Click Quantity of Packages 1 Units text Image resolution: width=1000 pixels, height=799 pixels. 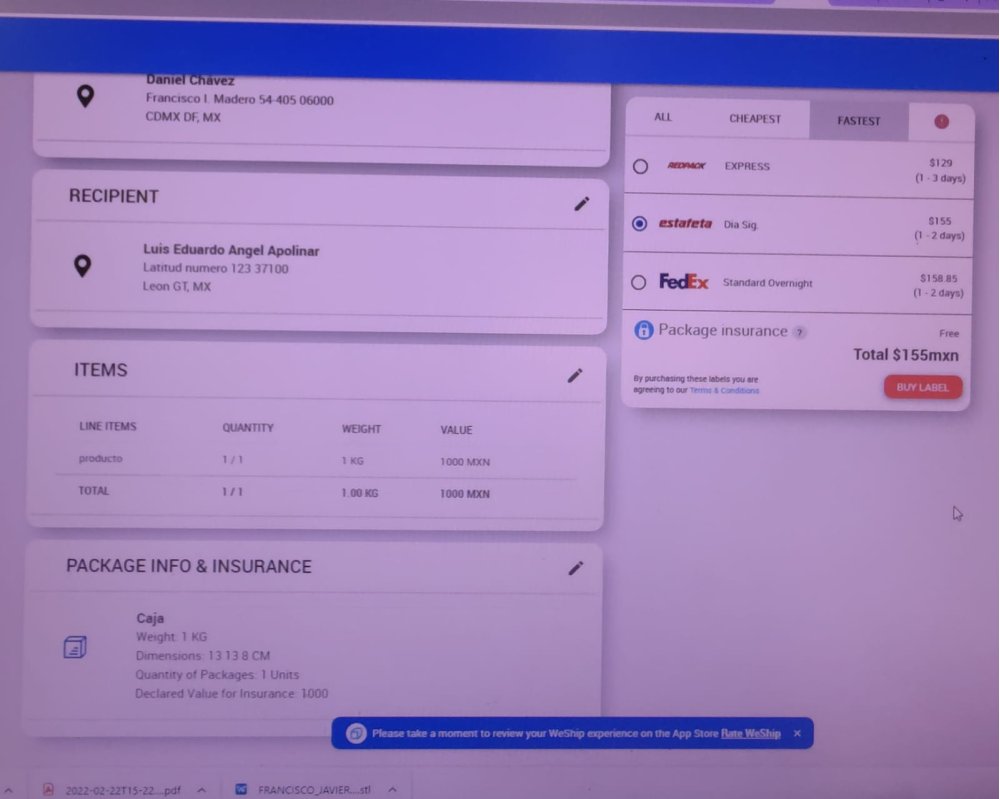click(x=217, y=675)
